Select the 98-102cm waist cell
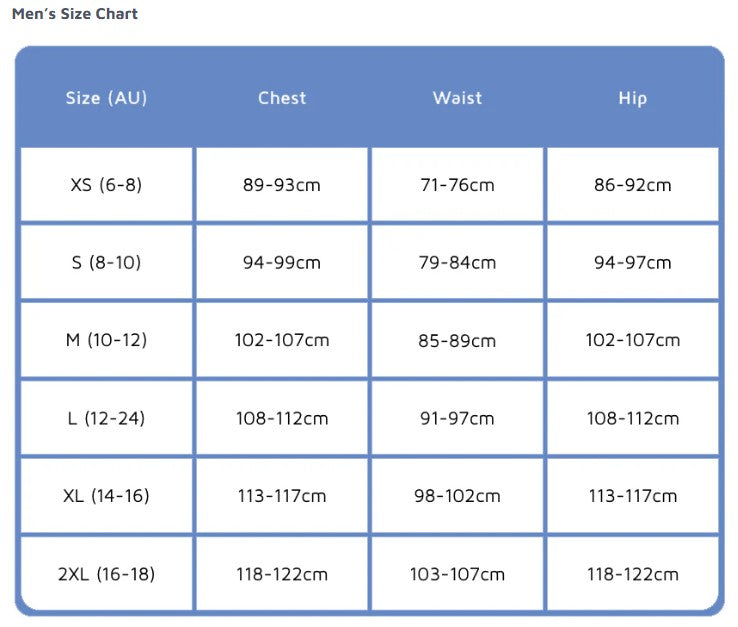Screen dimensions: 738x627 (457, 496)
